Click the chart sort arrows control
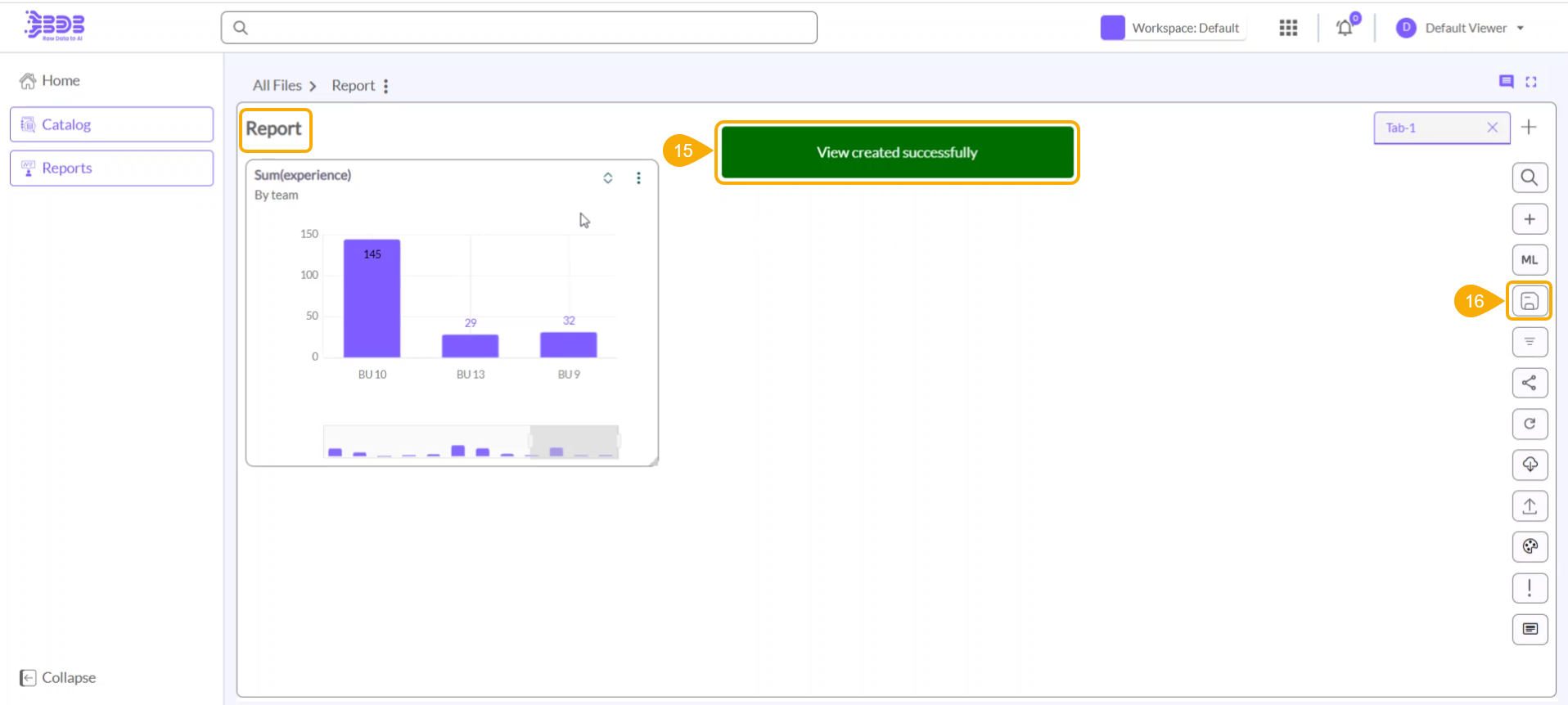The height and width of the screenshot is (705, 1568). pos(608,178)
